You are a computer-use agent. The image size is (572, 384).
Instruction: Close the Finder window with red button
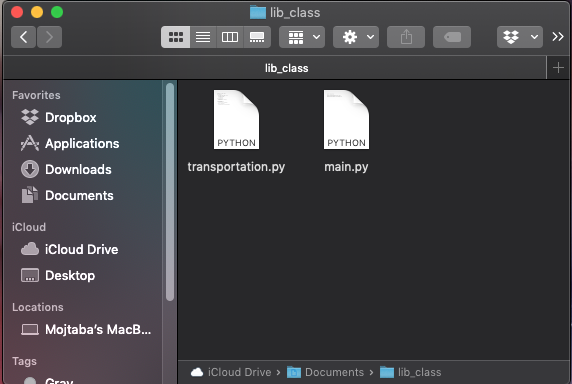pos(17,12)
